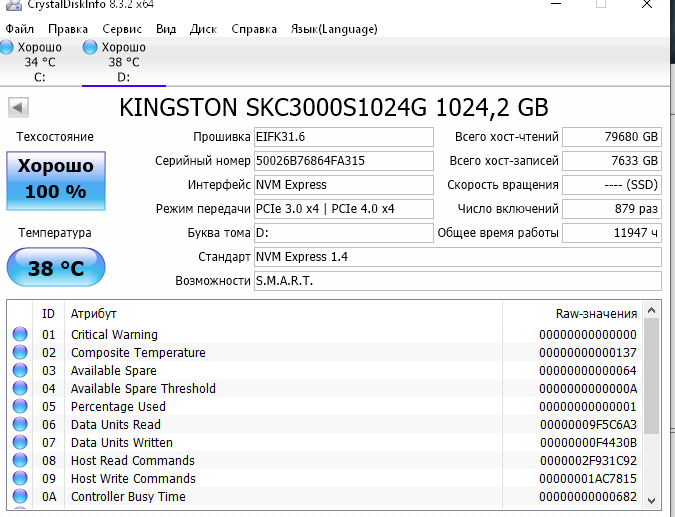Click total host reads value 79680 GB
675x517 pixels.
(612, 137)
